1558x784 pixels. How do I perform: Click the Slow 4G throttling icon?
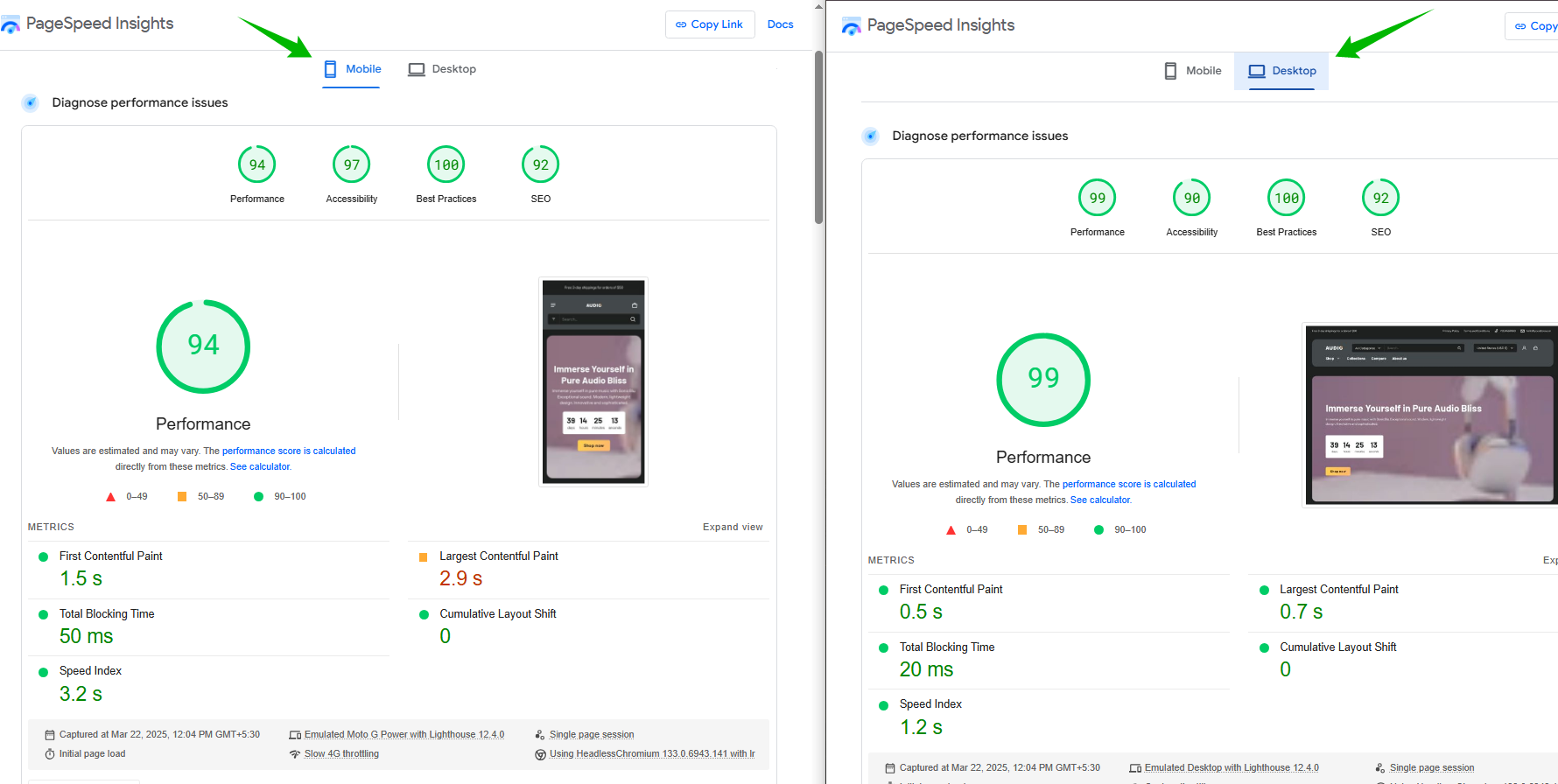click(x=295, y=754)
